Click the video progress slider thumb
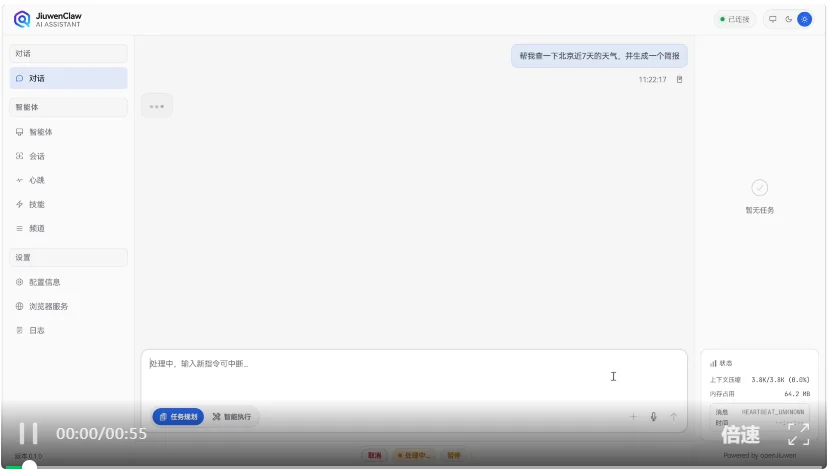This screenshot has height=469, width=829. [29, 466]
